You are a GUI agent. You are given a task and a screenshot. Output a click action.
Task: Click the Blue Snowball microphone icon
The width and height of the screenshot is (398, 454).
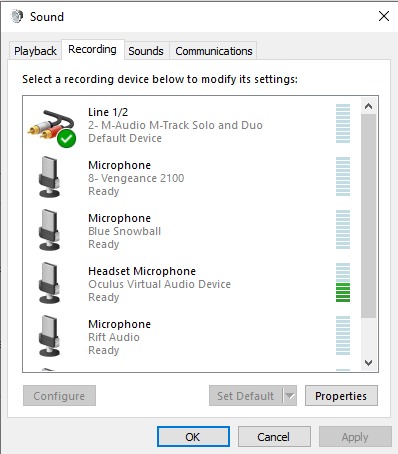(x=49, y=230)
